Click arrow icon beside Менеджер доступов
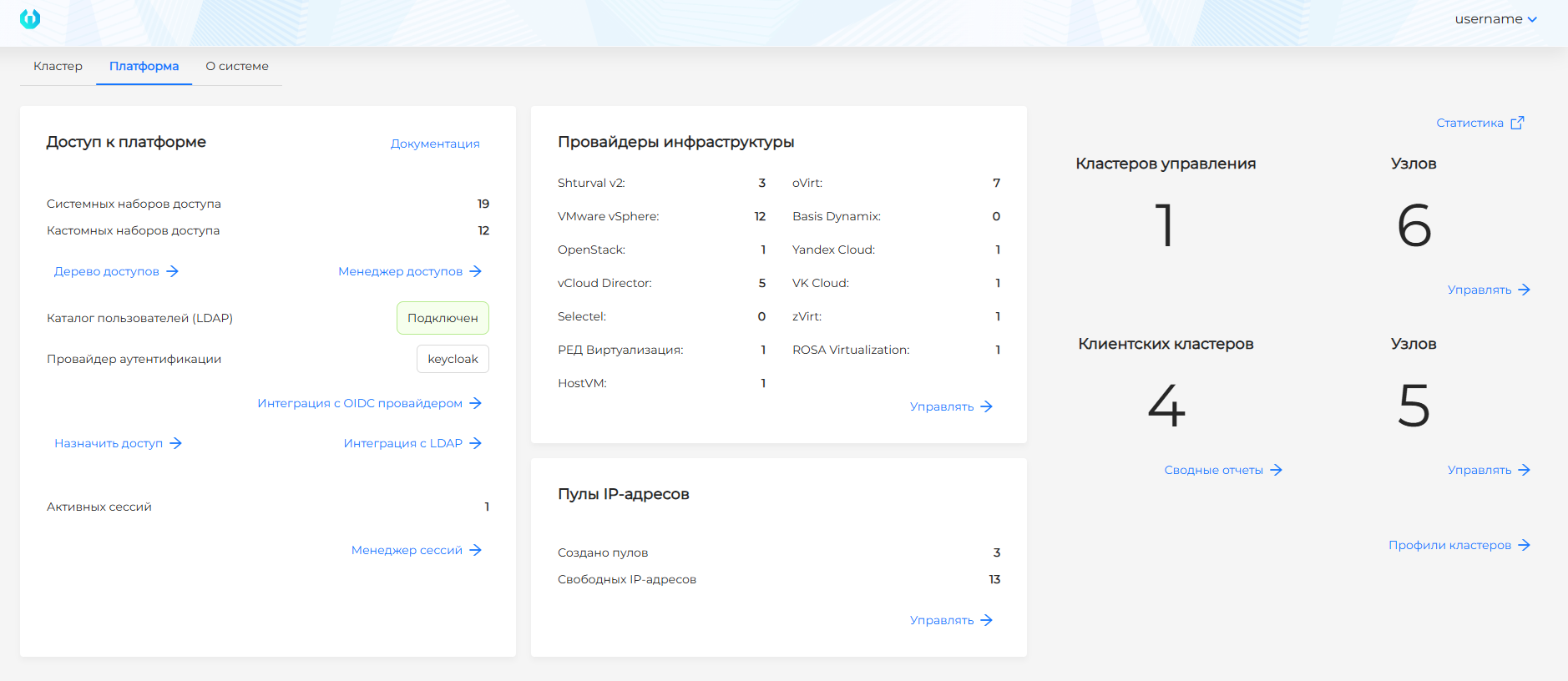Viewport: 1568px width, 681px height. point(475,271)
